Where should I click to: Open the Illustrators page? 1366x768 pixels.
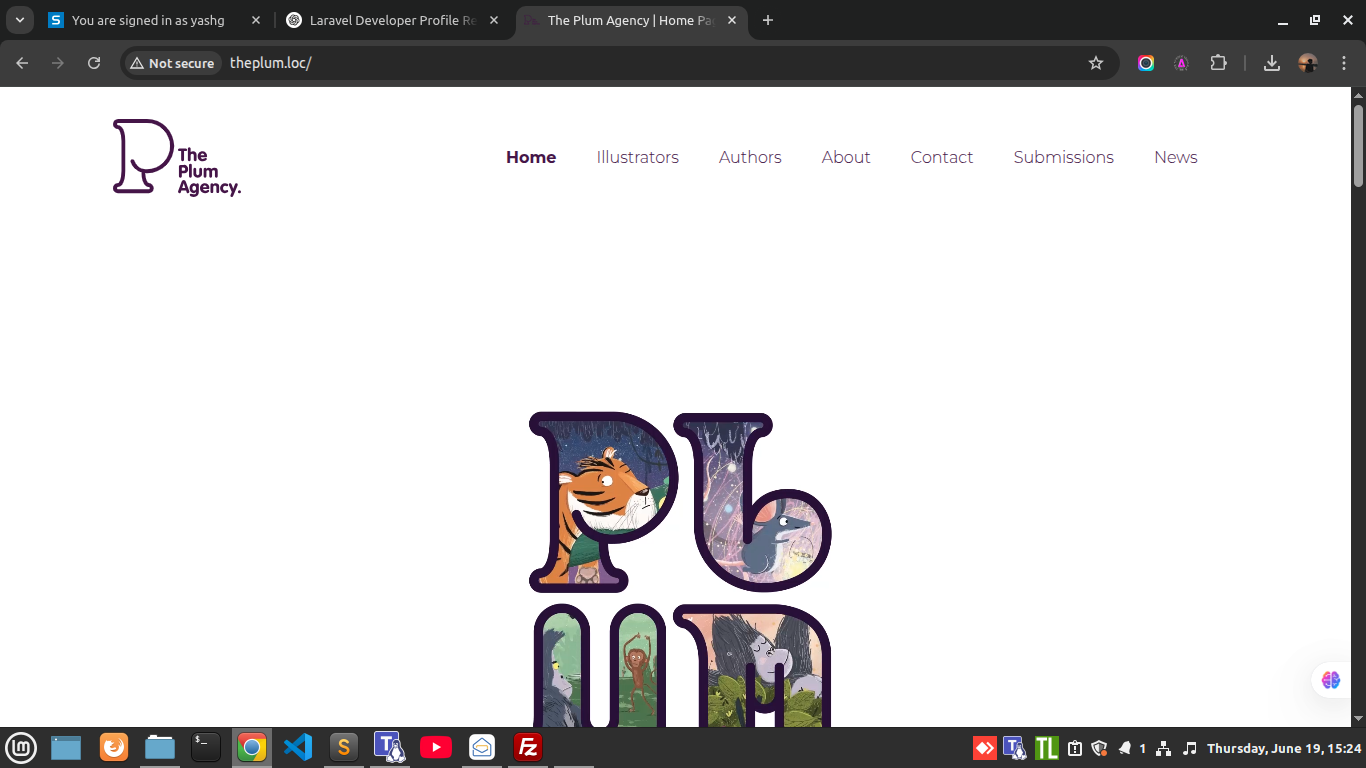click(x=637, y=157)
